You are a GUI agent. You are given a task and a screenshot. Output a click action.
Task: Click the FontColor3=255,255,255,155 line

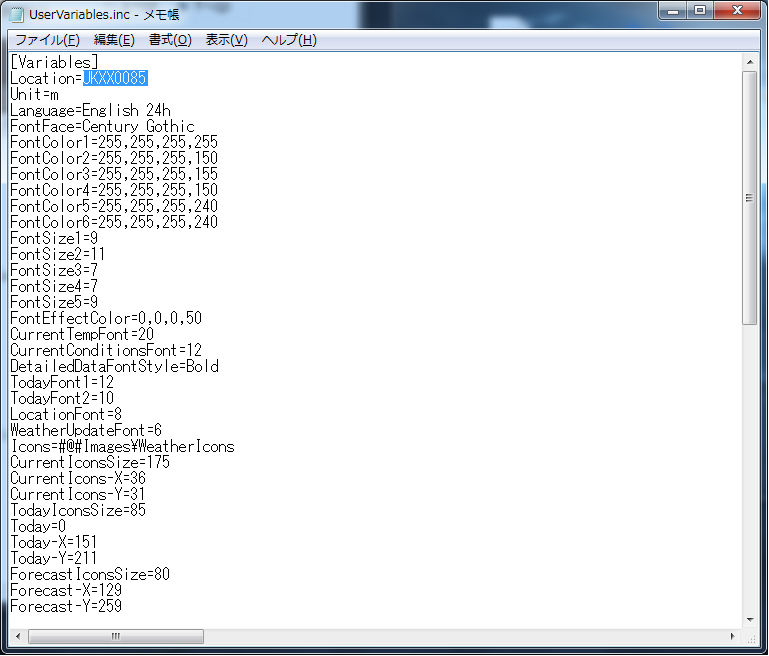coord(114,174)
